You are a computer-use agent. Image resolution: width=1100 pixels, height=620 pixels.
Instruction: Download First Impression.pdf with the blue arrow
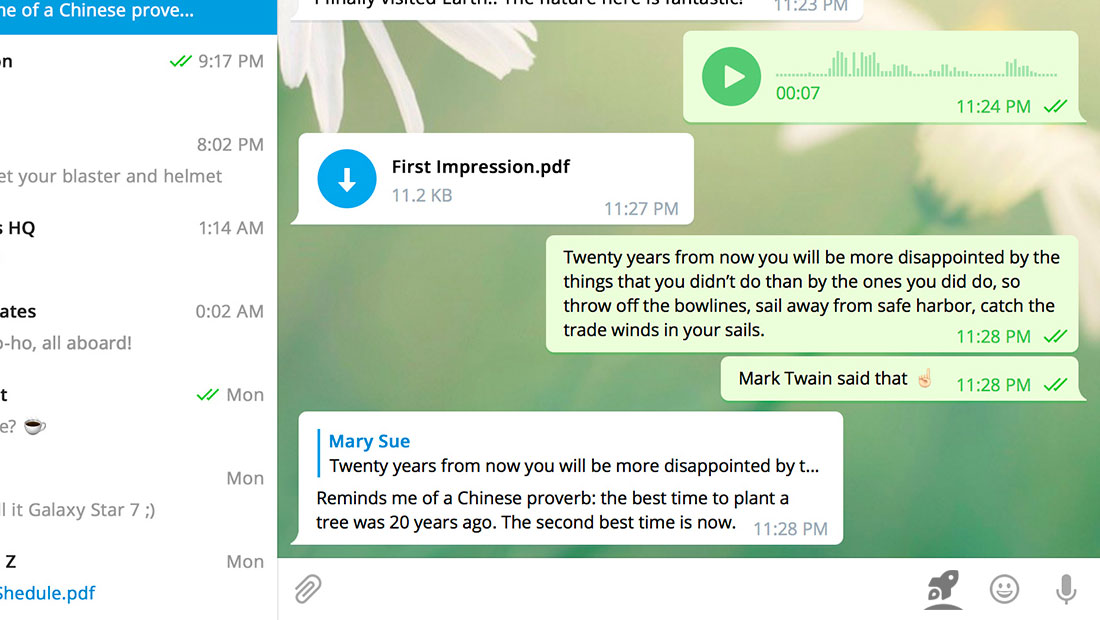tap(347, 179)
